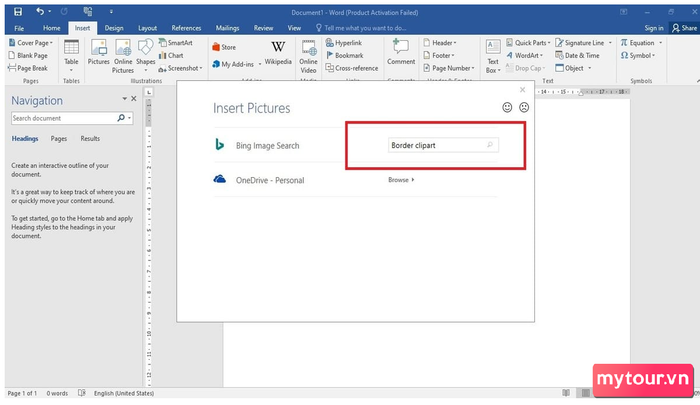
Task: Open the Navigation pane options arrow
Action: coord(125,99)
